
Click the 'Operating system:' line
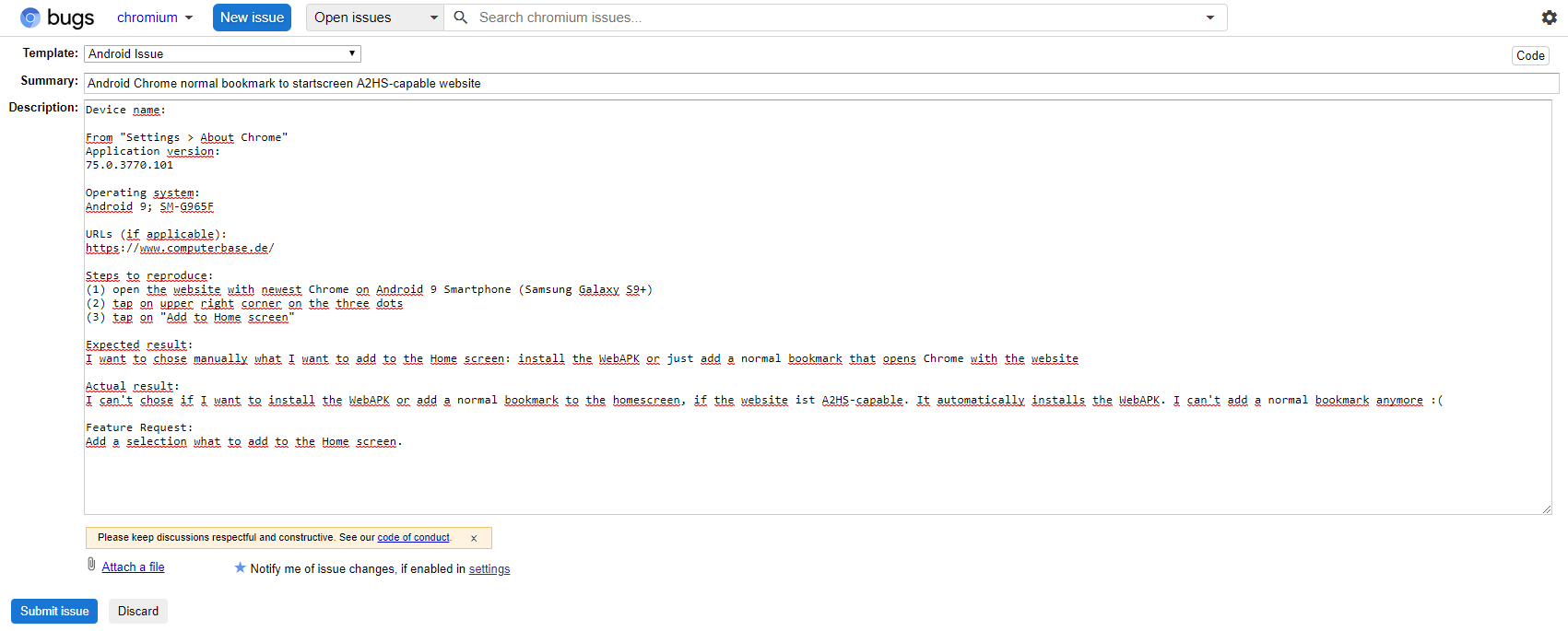pyautogui.click(x=143, y=193)
